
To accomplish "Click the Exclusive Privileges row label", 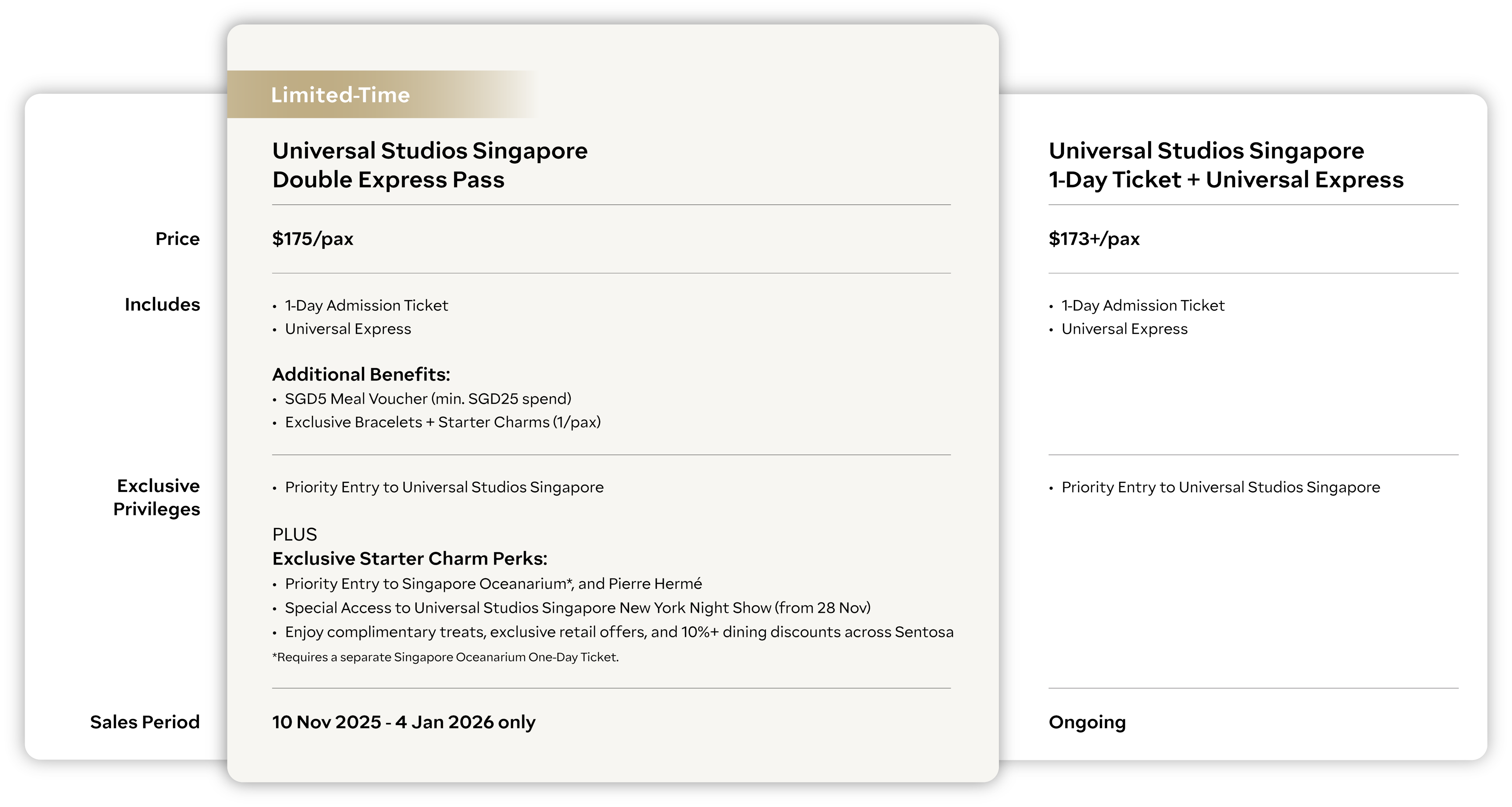I will click(157, 497).
